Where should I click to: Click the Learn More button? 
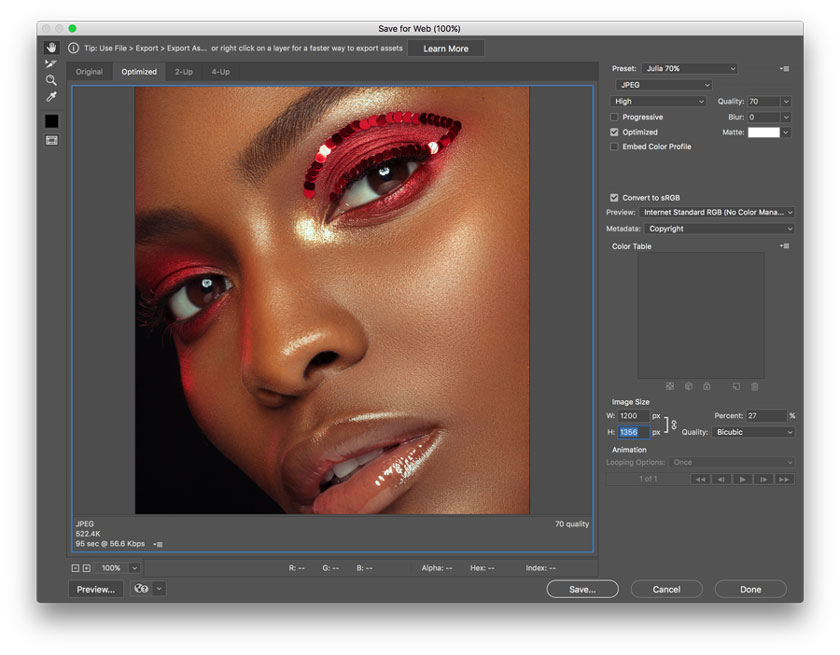[445, 49]
